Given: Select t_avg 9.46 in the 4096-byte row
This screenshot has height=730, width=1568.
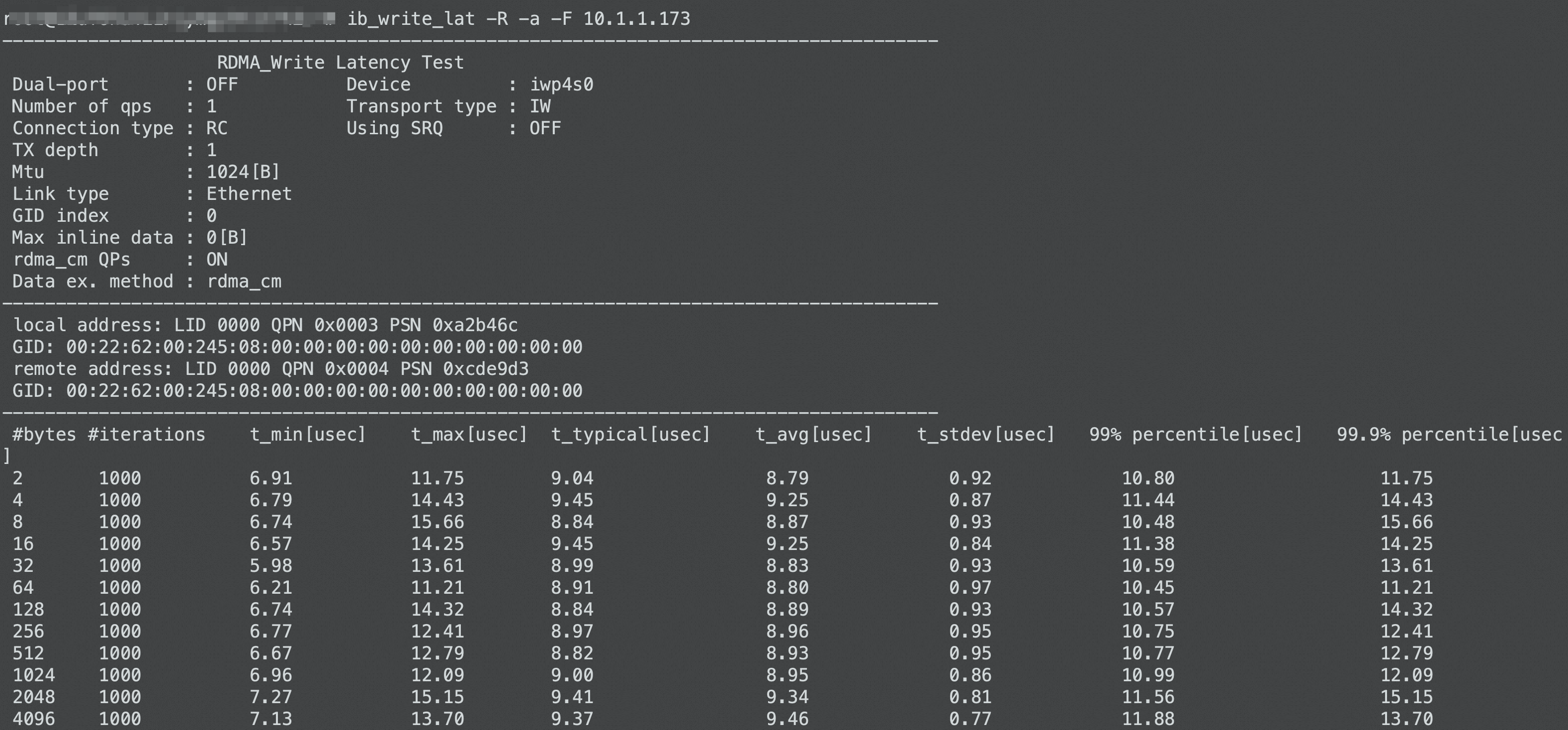Looking at the screenshot, I should coord(787,720).
